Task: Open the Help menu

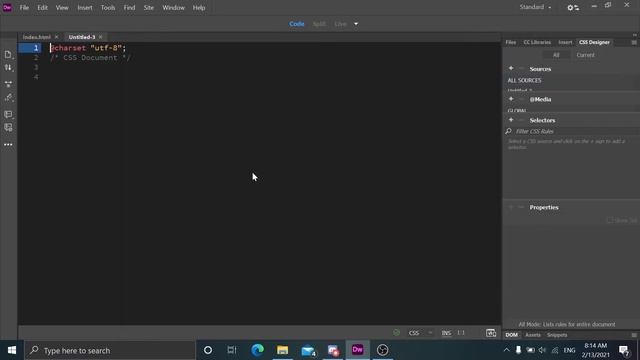Action: click(x=199, y=8)
